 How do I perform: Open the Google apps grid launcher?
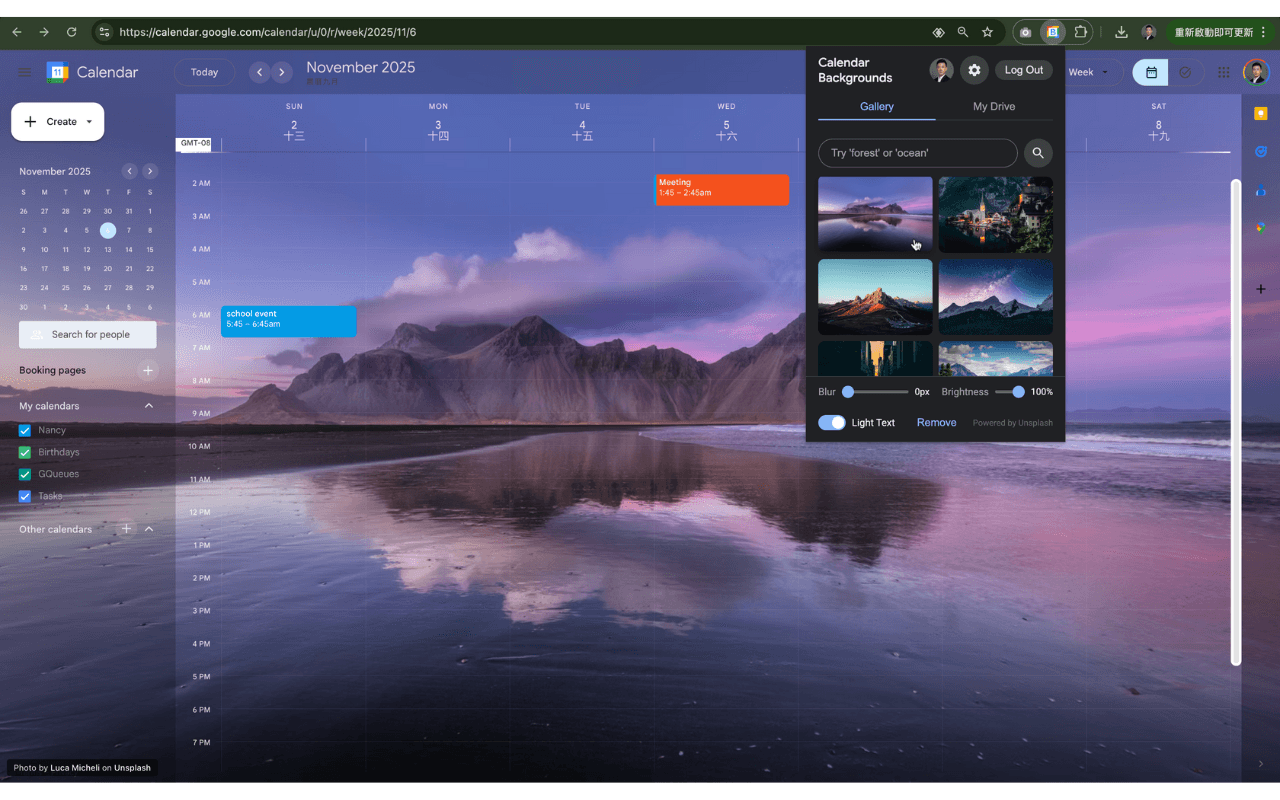tap(1223, 72)
